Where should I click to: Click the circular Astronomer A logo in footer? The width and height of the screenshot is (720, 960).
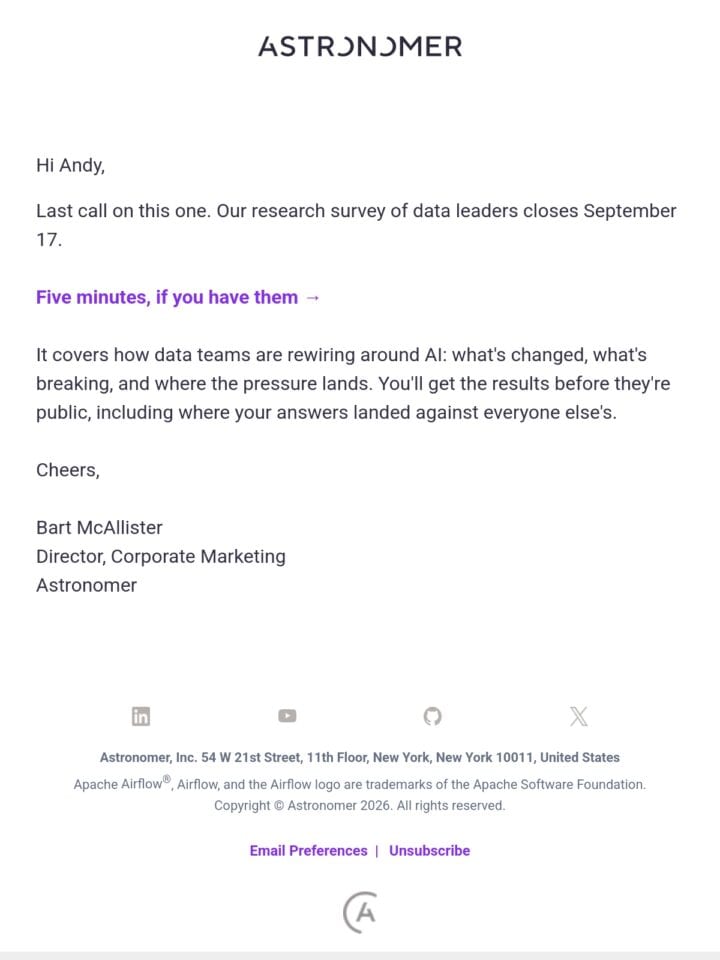pyautogui.click(x=360, y=912)
